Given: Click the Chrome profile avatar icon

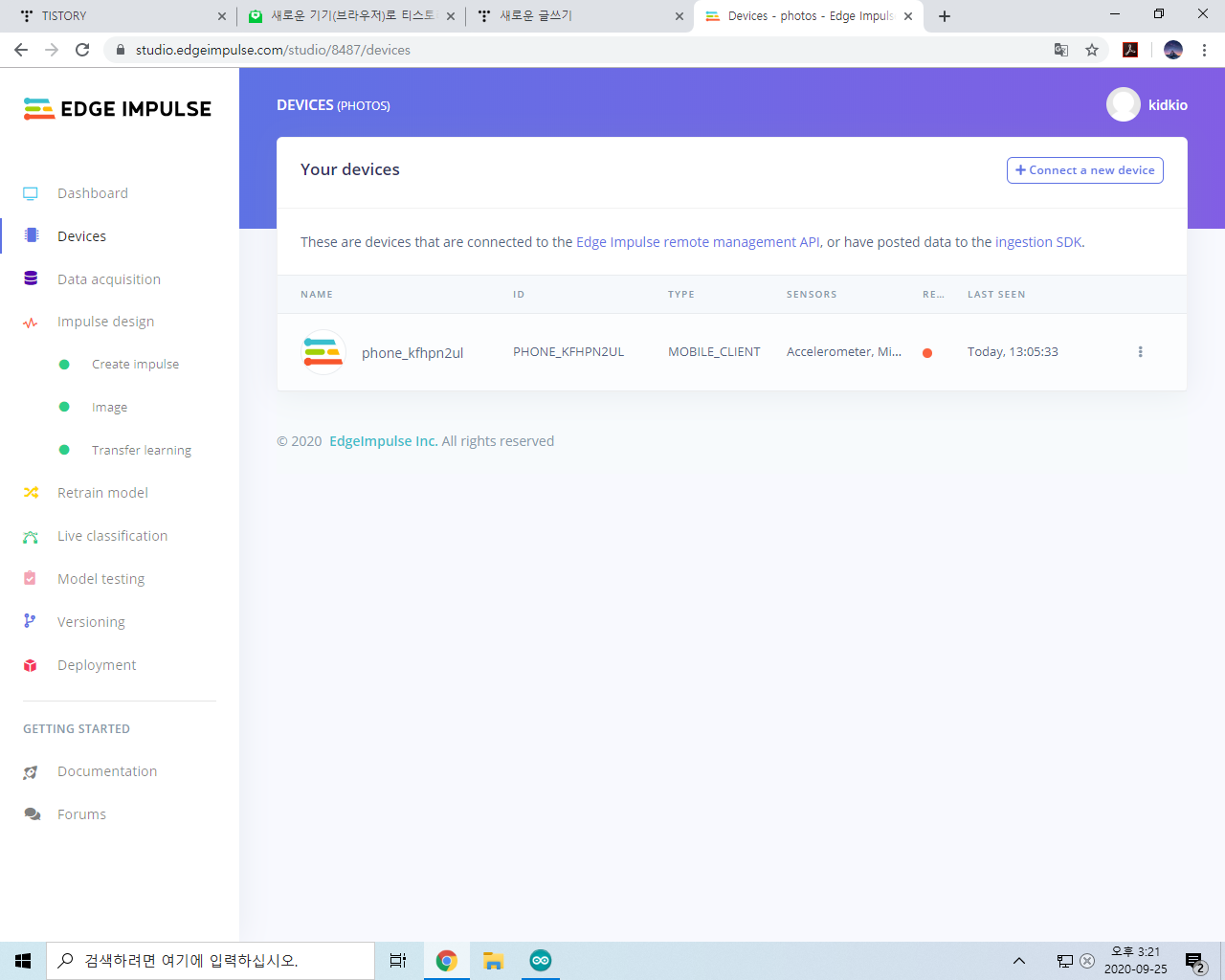Looking at the screenshot, I should point(1173,50).
